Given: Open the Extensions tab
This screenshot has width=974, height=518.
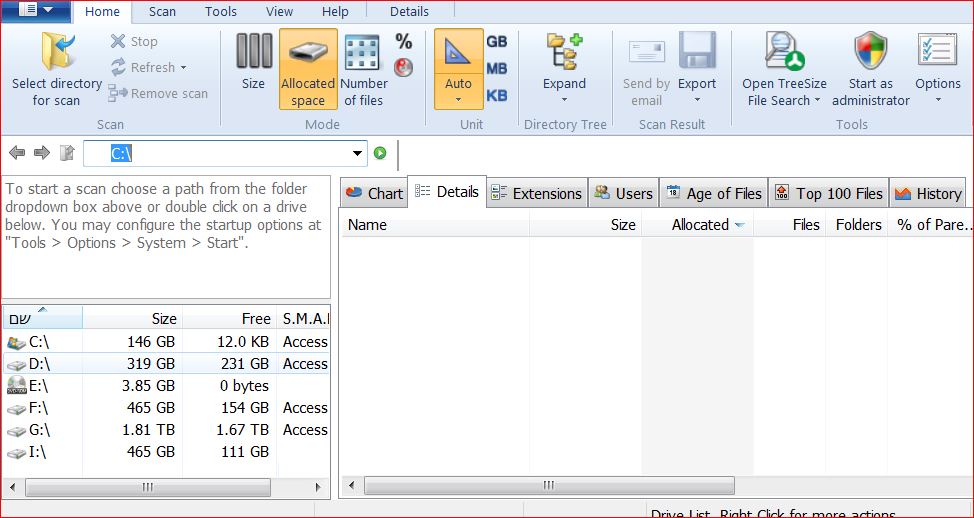Looking at the screenshot, I should coord(537,194).
